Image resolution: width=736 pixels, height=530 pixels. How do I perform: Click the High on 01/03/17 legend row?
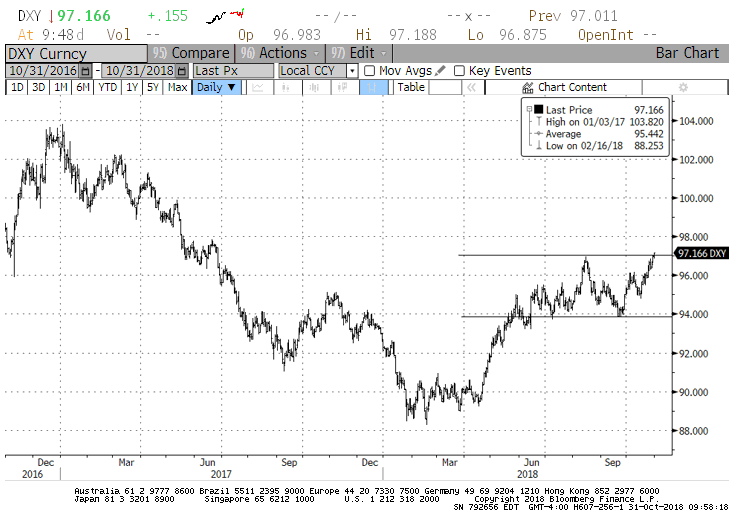click(599, 122)
